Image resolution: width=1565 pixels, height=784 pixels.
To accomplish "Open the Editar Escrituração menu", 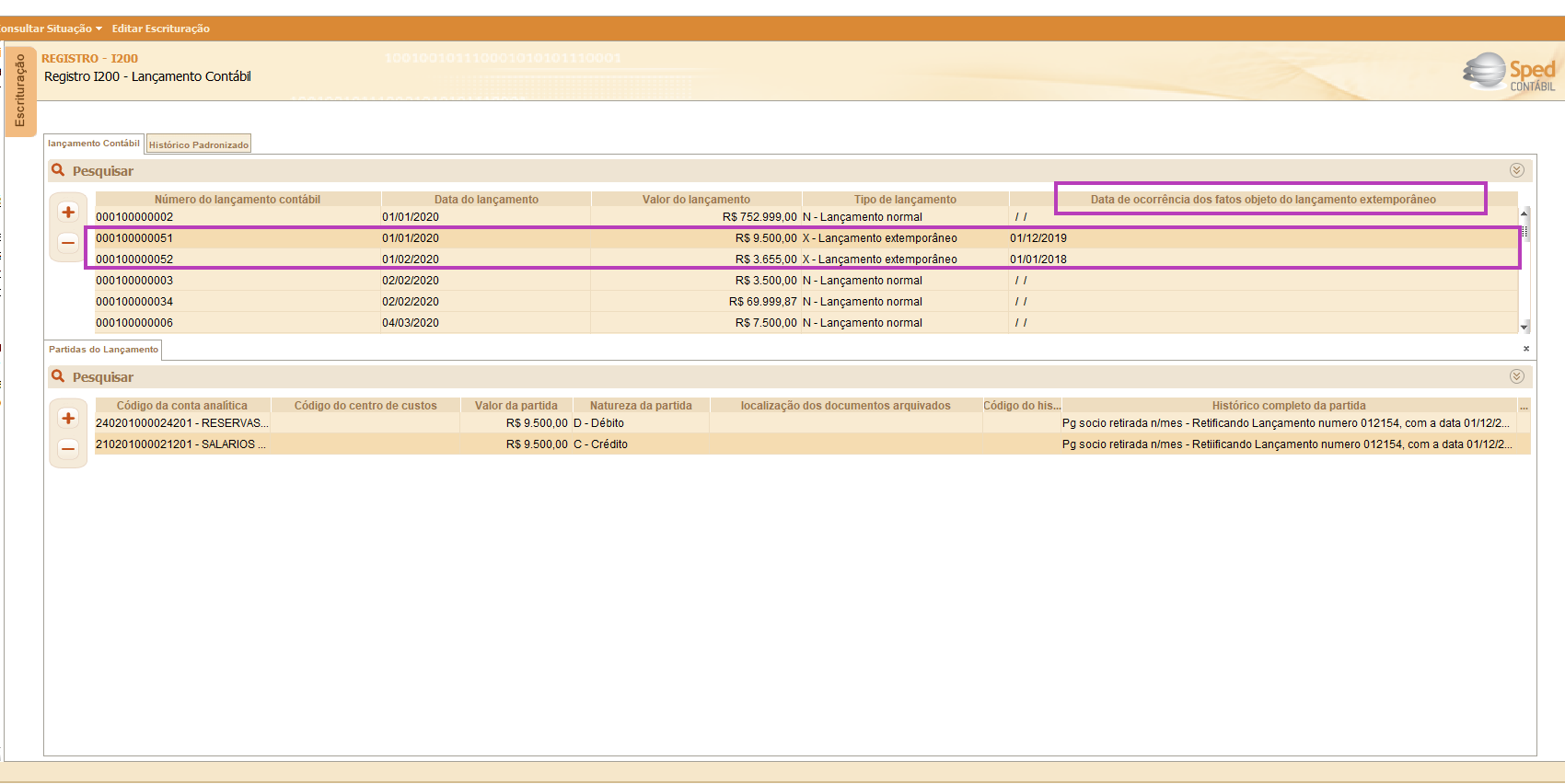I will (x=161, y=29).
